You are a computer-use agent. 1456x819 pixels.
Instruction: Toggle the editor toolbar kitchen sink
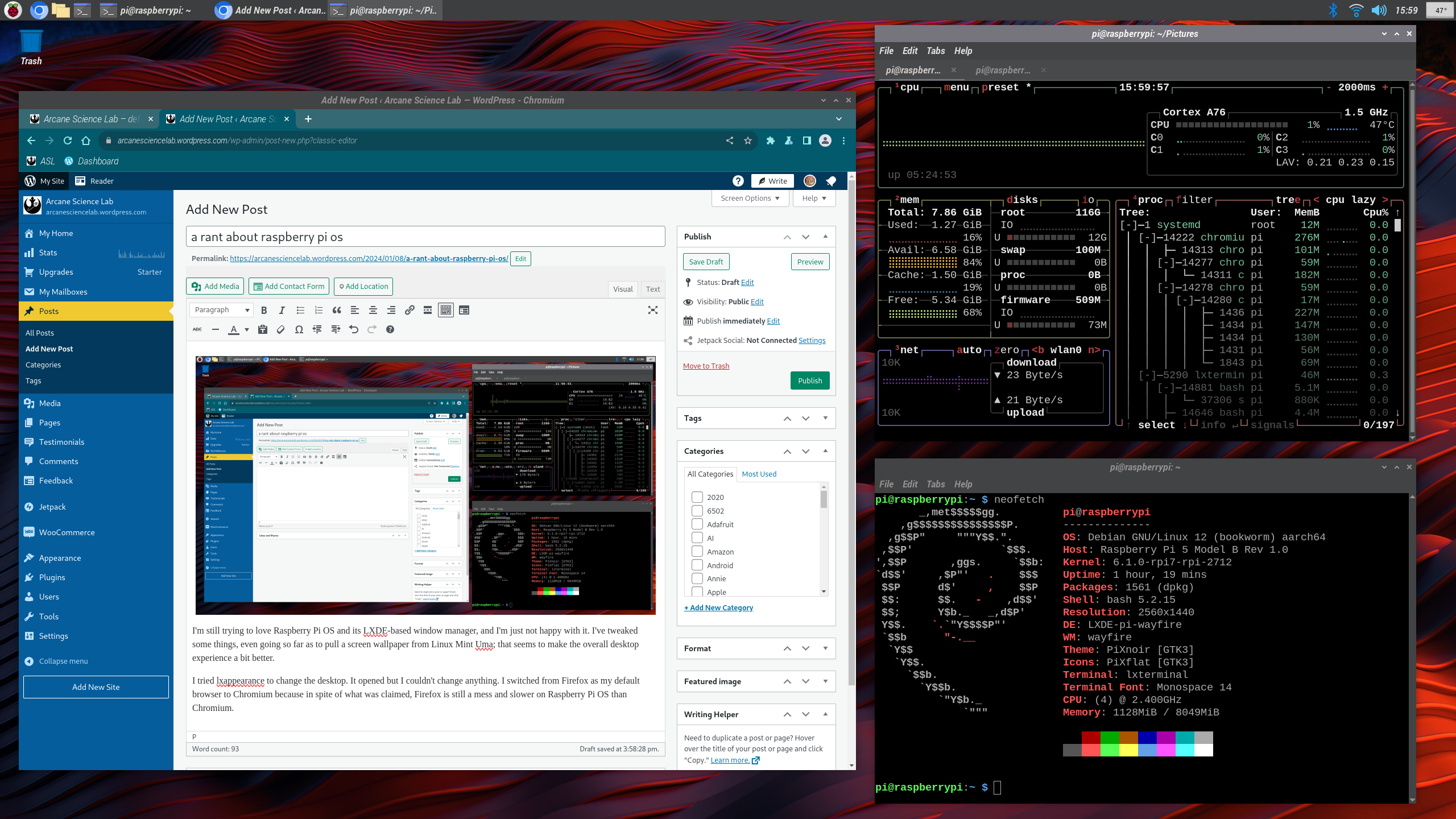tap(446, 310)
